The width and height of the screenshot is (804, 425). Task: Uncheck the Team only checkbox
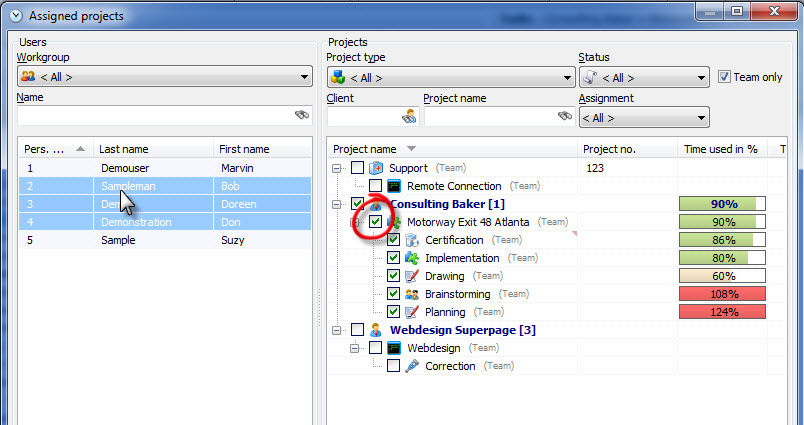pyautogui.click(x=724, y=77)
